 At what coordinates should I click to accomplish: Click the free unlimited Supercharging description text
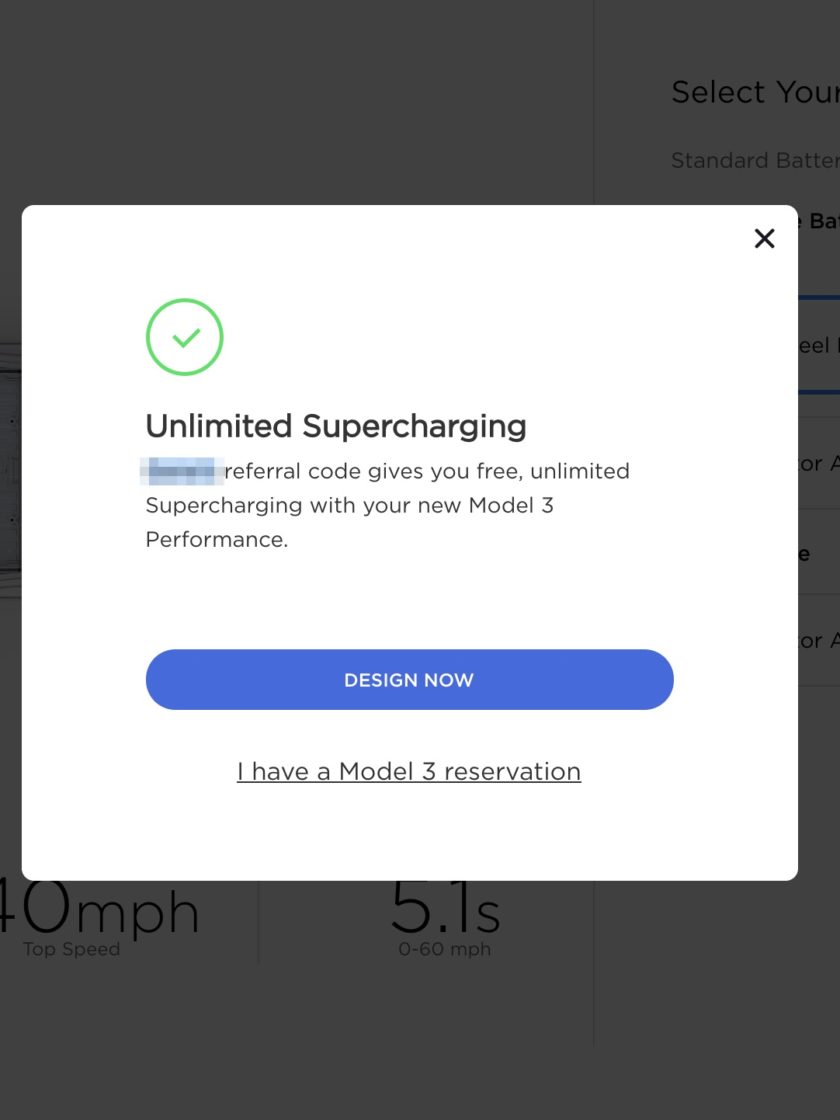click(x=387, y=505)
